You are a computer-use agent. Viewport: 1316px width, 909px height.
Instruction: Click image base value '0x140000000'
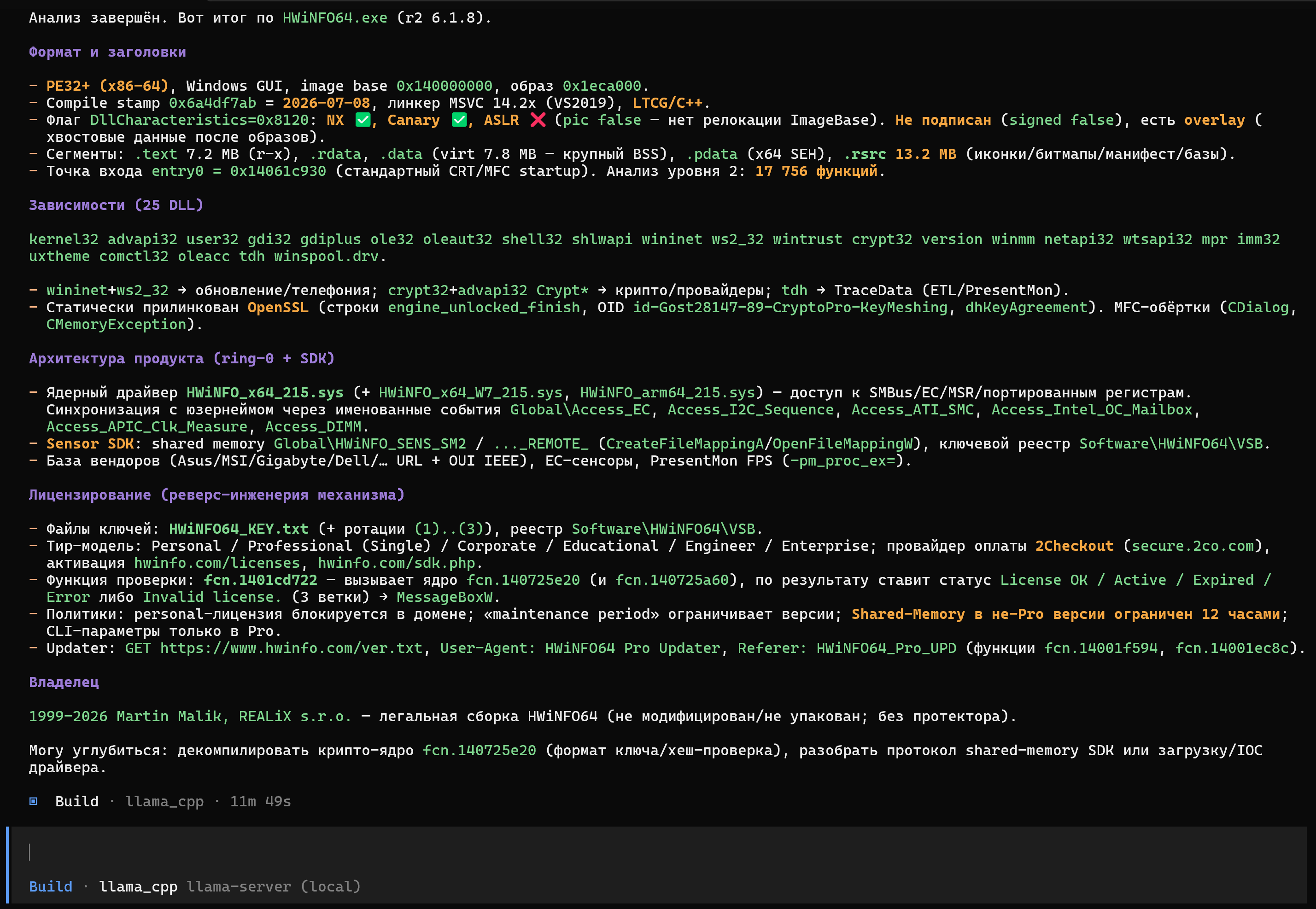coord(445,86)
